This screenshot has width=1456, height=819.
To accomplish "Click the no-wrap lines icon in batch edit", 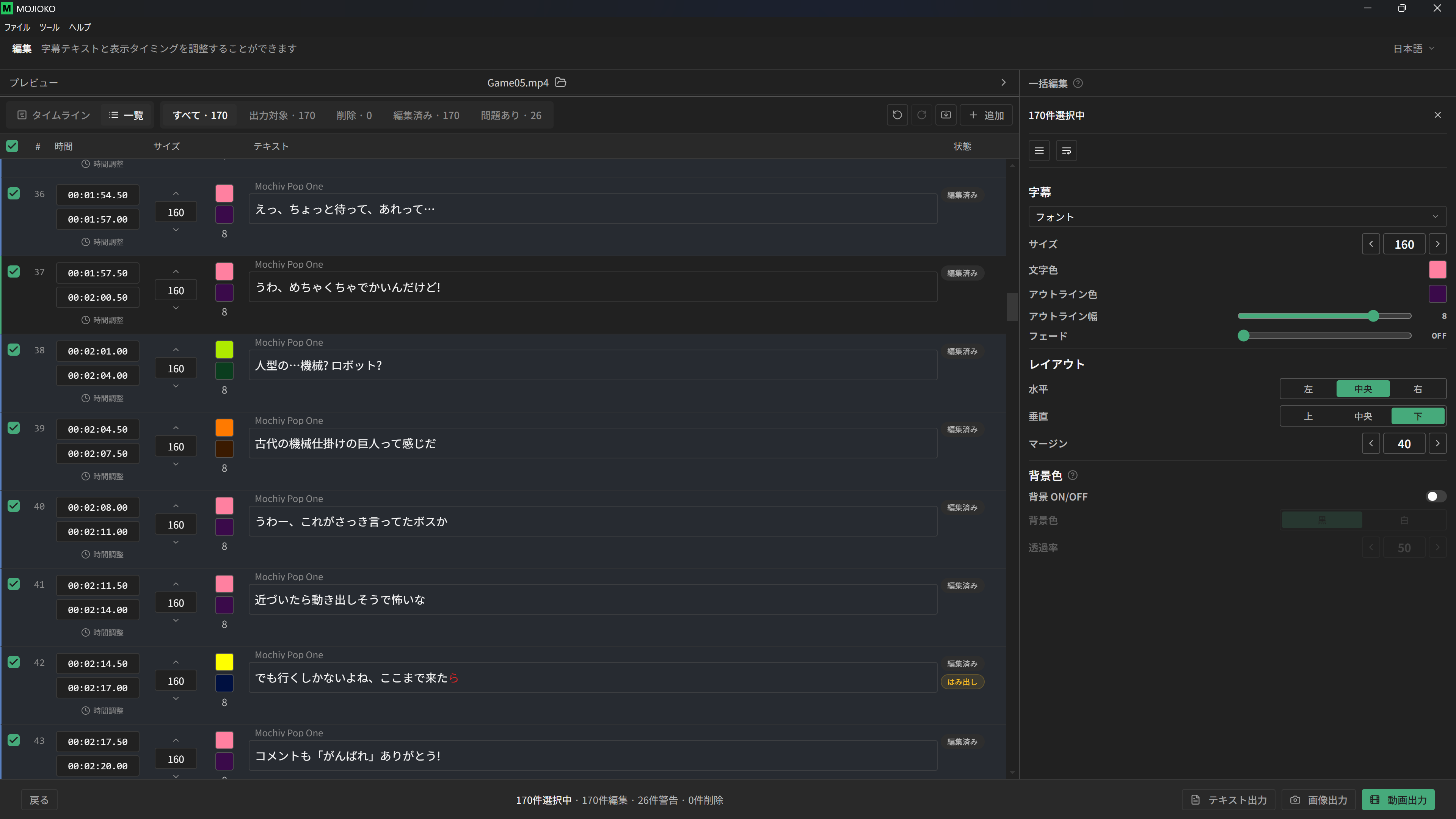I will pyautogui.click(x=1039, y=151).
